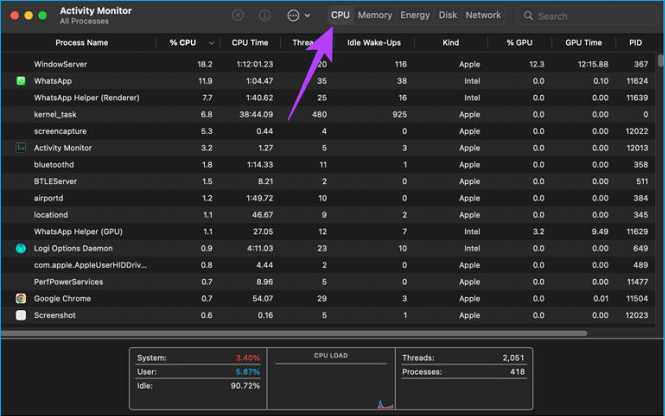Sort by the % CPU column

[182, 43]
